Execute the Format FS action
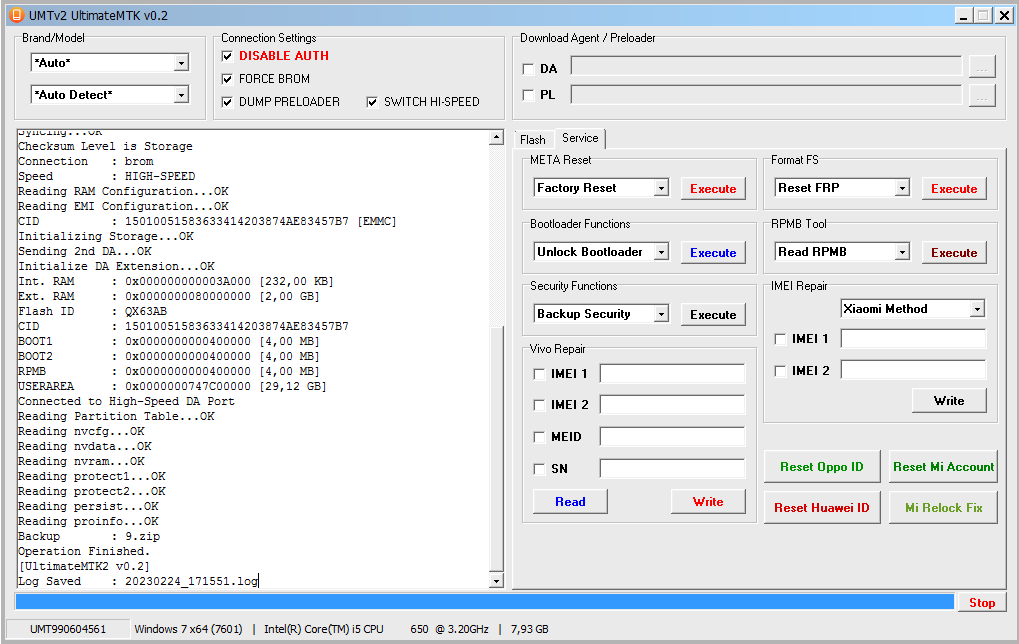 954,188
